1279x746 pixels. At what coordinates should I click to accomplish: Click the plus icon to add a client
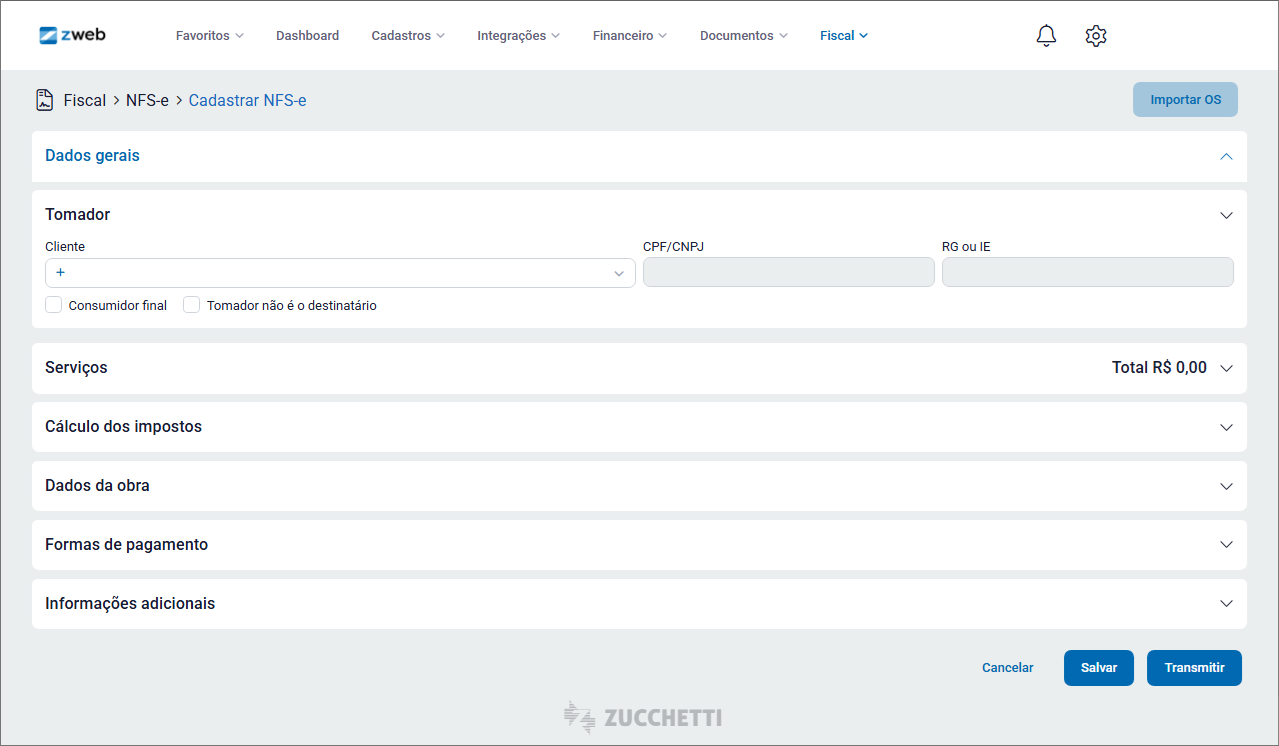pyautogui.click(x=60, y=273)
